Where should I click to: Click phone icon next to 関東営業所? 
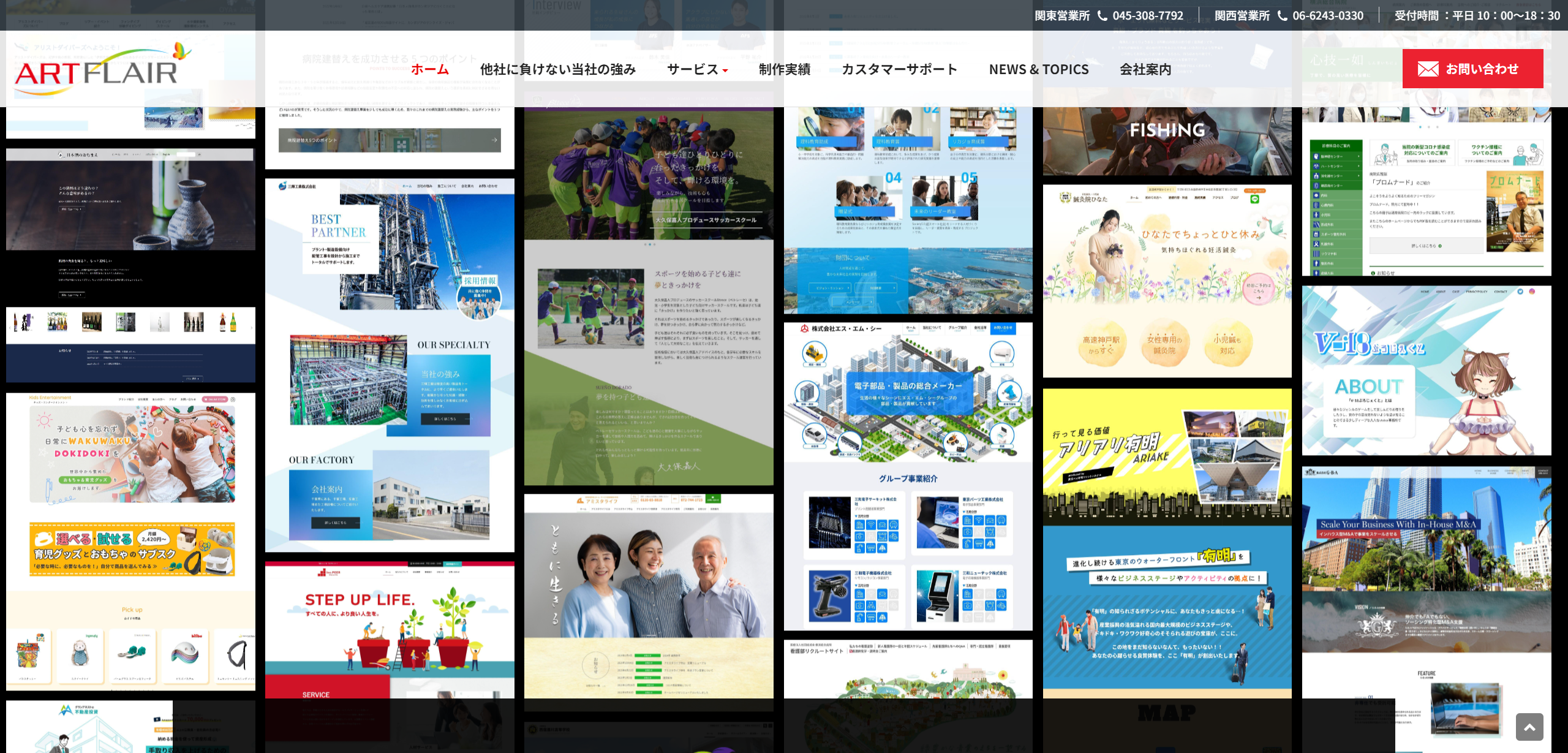point(1102,15)
